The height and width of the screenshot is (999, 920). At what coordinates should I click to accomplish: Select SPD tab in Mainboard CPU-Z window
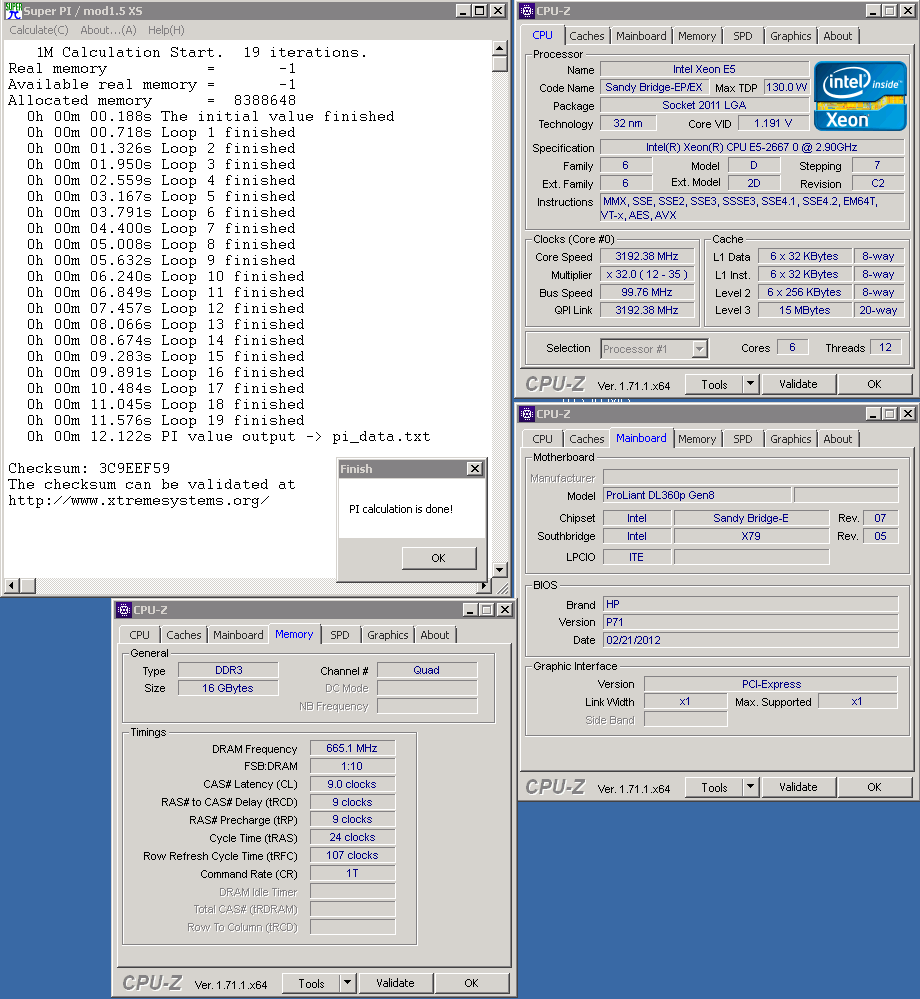click(743, 439)
